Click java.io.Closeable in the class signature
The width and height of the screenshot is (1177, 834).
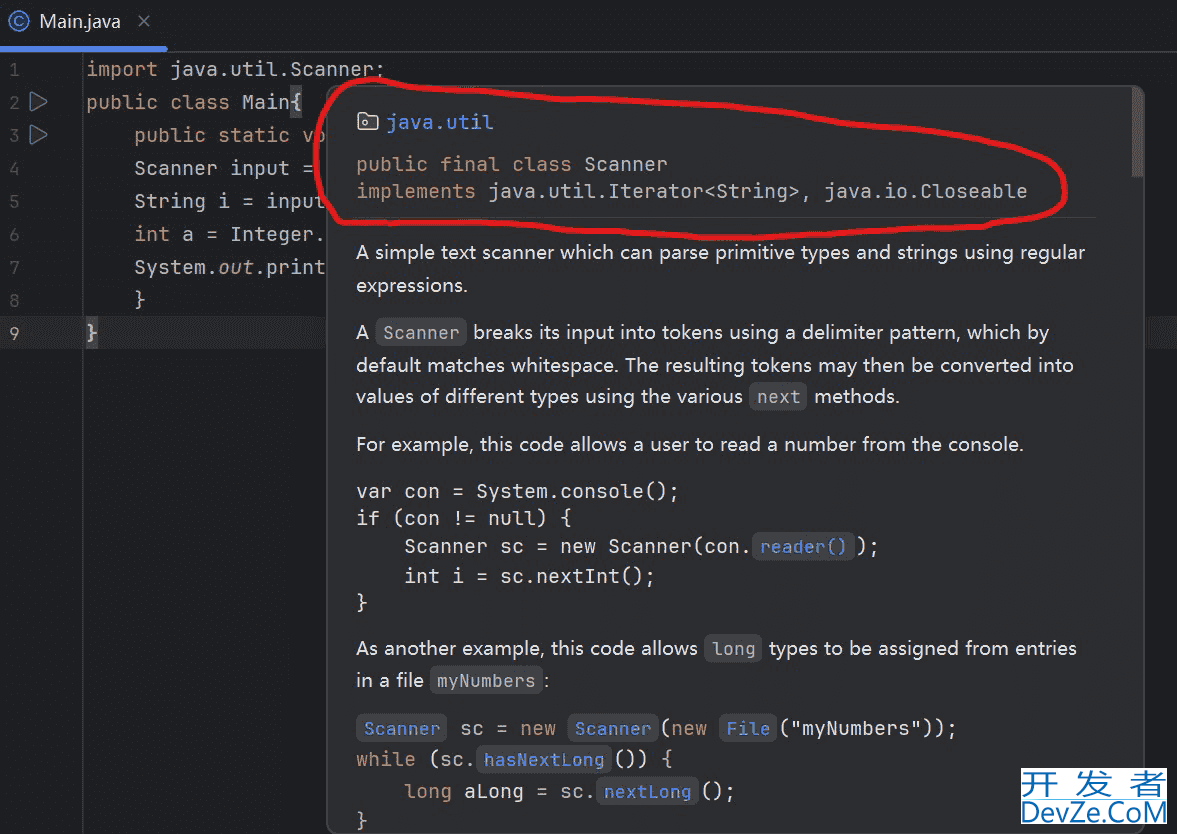tap(925, 191)
